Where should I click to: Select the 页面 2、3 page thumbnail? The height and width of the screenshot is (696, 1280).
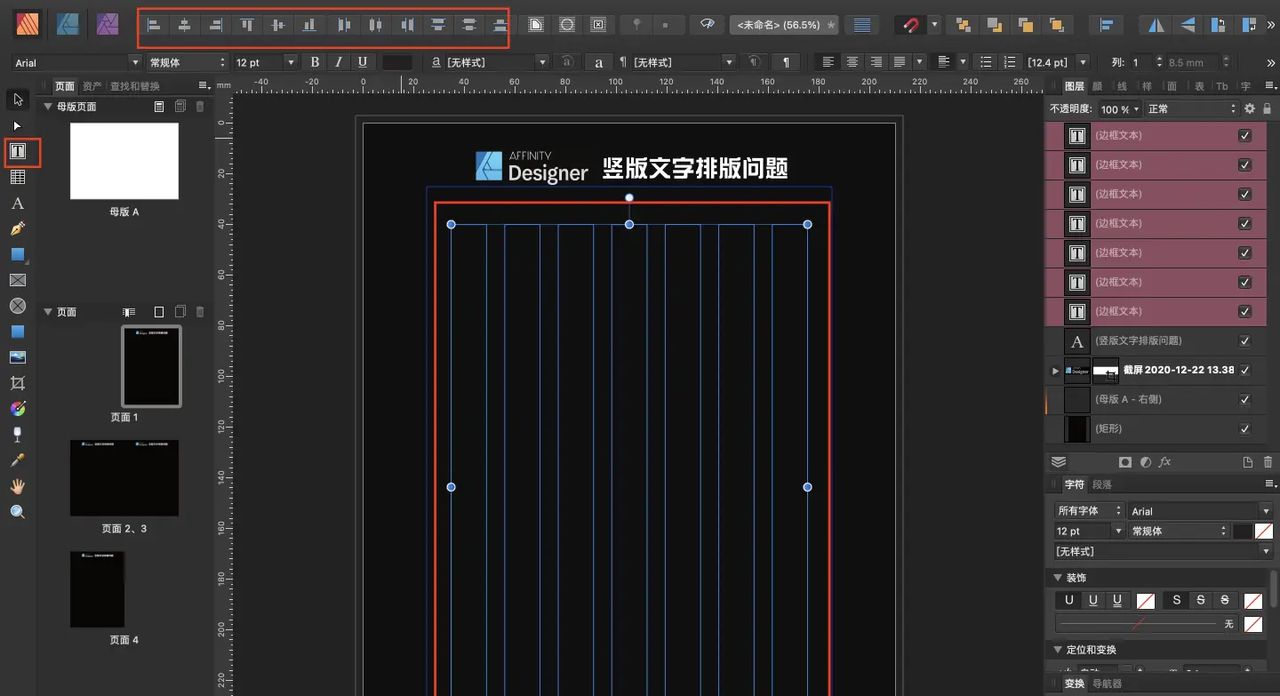point(124,478)
